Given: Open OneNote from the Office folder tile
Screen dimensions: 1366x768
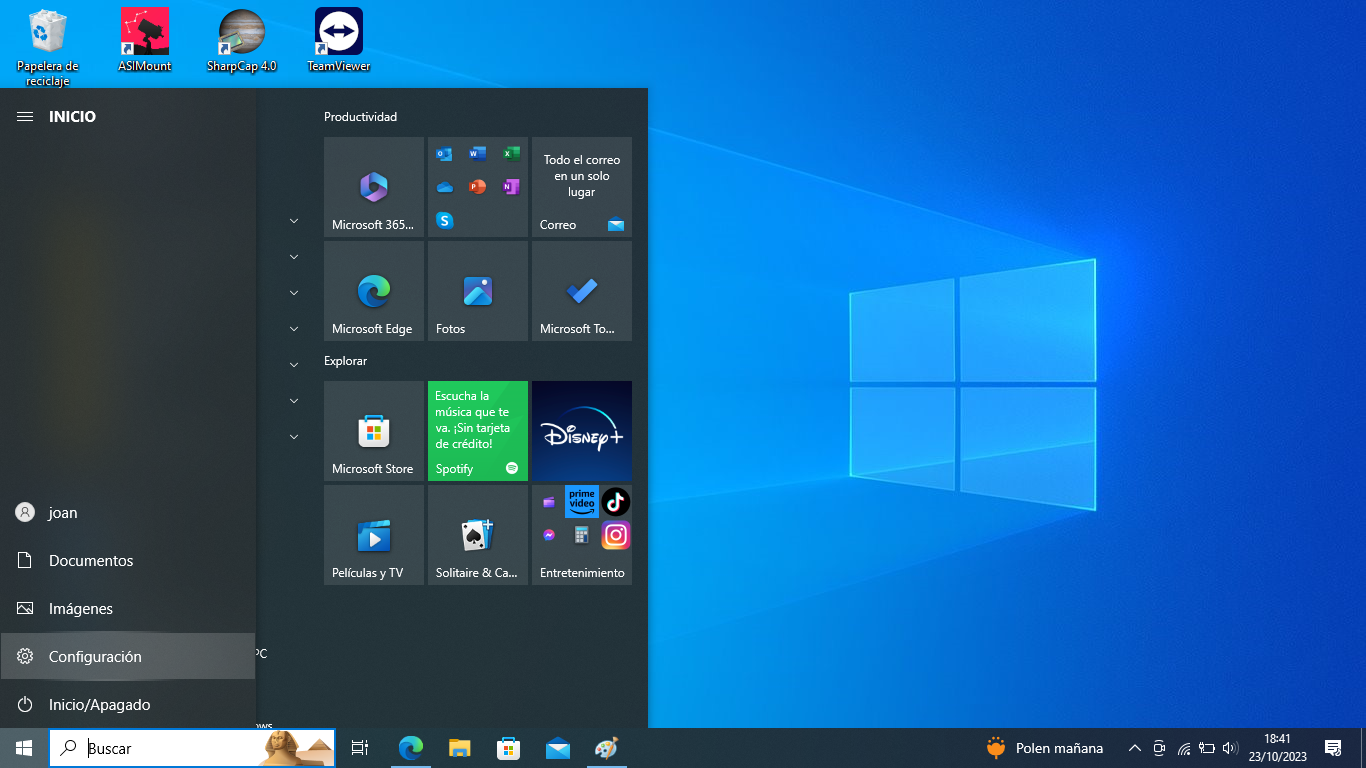Looking at the screenshot, I should pos(510,187).
